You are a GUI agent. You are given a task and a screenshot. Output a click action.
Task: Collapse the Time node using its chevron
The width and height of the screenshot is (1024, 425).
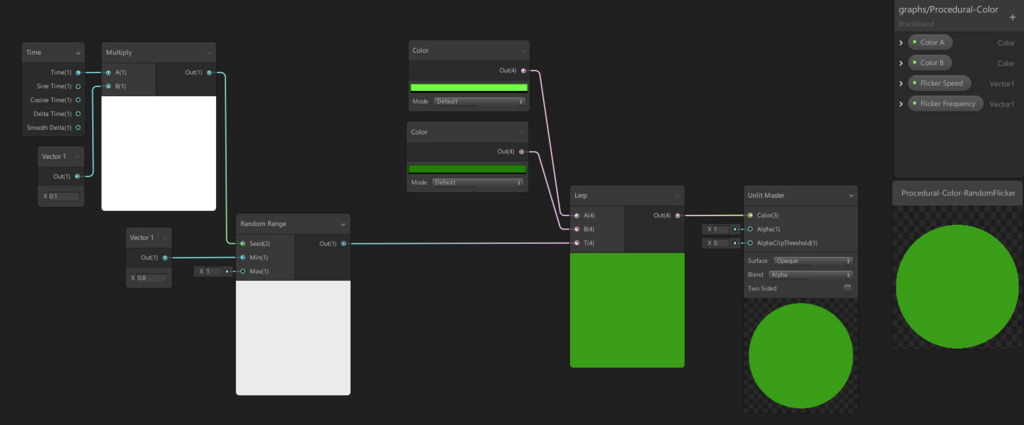pyautogui.click(x=78, y=52)
